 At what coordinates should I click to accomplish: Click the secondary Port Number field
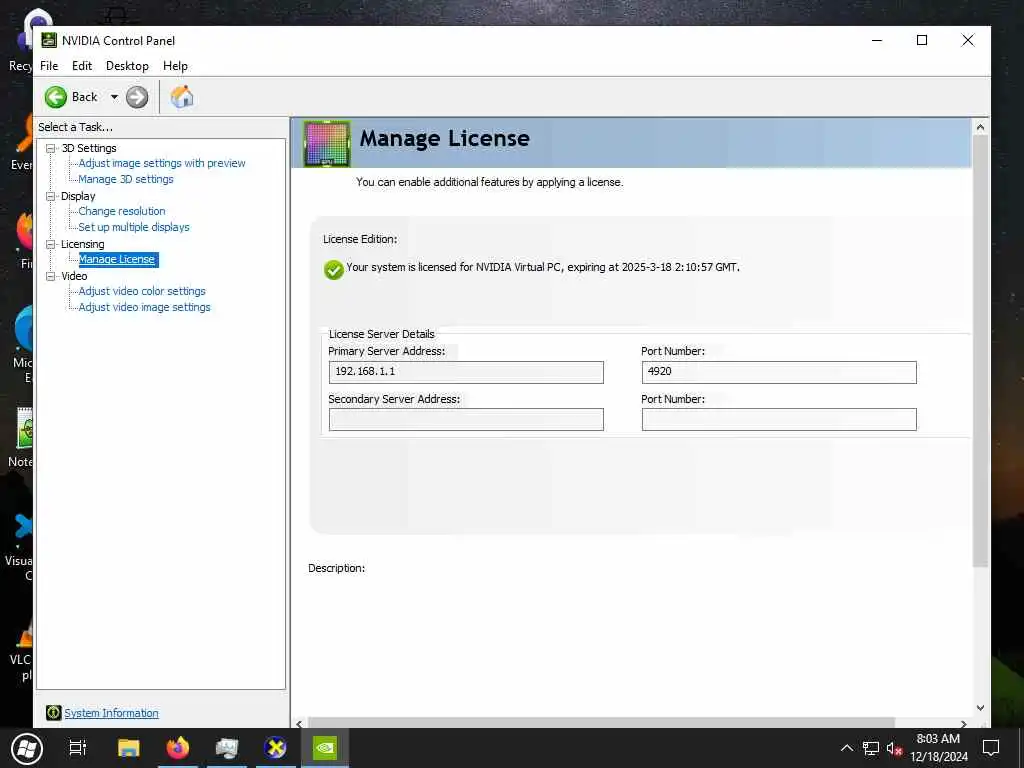click(779, 419)
